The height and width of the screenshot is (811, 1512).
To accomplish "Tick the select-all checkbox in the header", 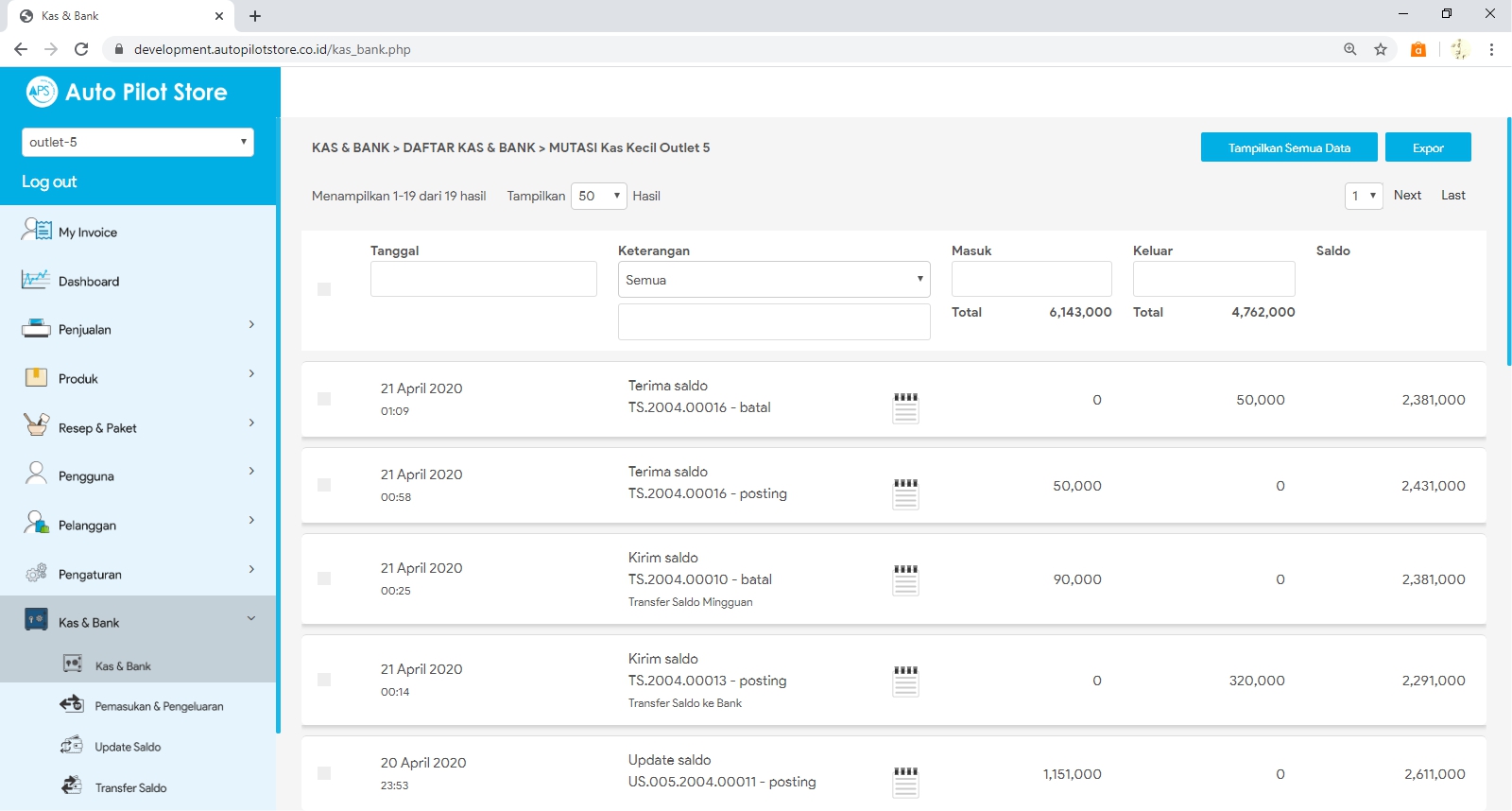I will (324, 289).
